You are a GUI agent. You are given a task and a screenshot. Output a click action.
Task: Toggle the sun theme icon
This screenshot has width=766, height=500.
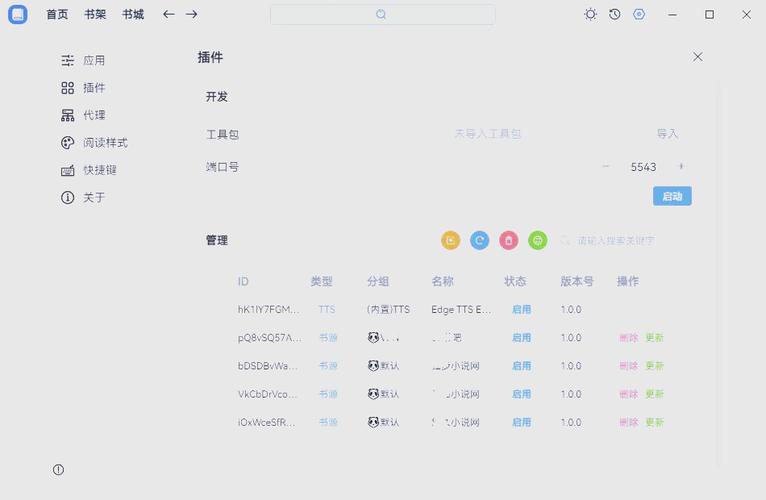click(590, 14)
